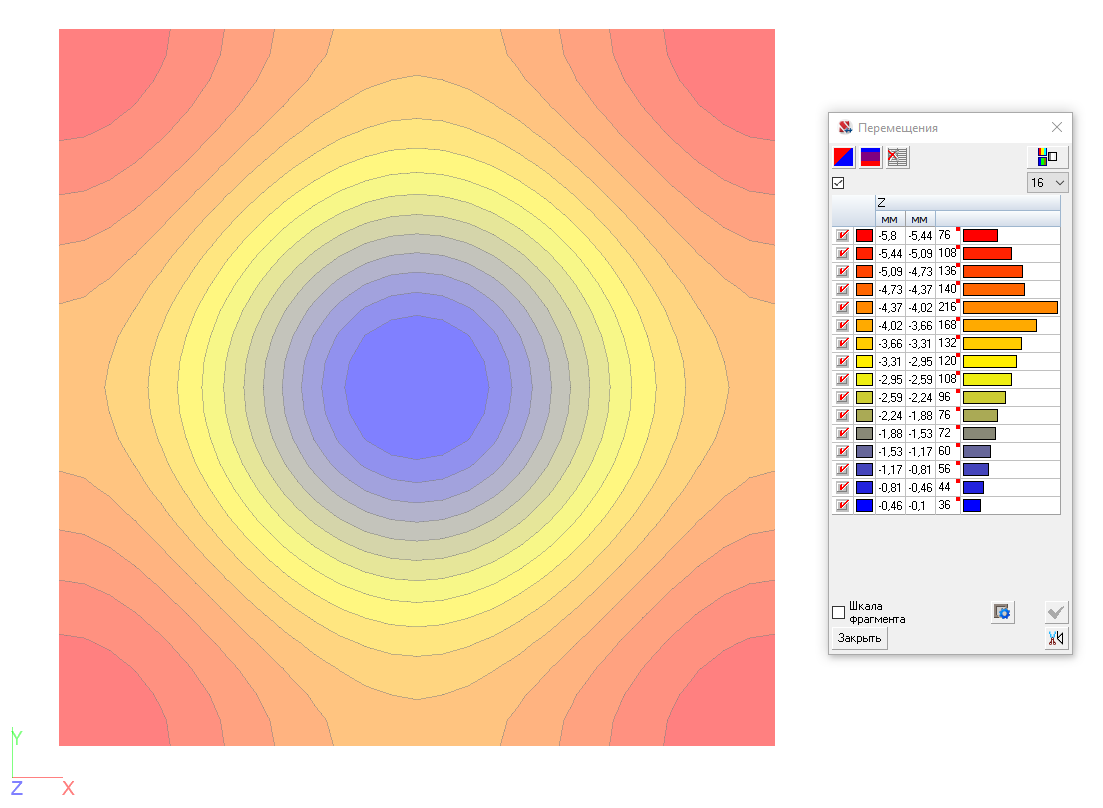Click the count value 168
The height and width of the screenshot is (808, 1103).
[x=947, y=326]
